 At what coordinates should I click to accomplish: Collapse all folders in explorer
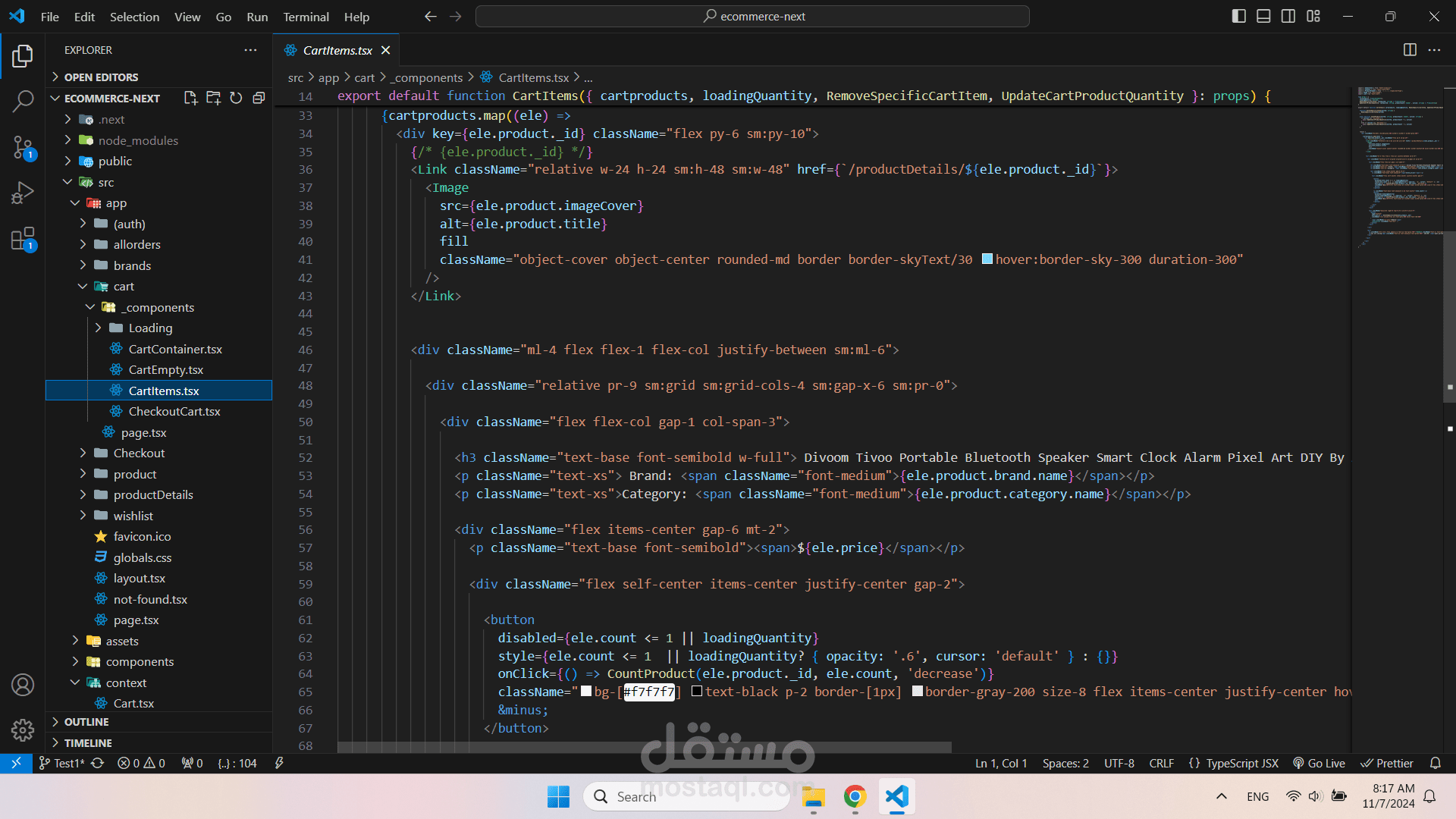[259, 98]
